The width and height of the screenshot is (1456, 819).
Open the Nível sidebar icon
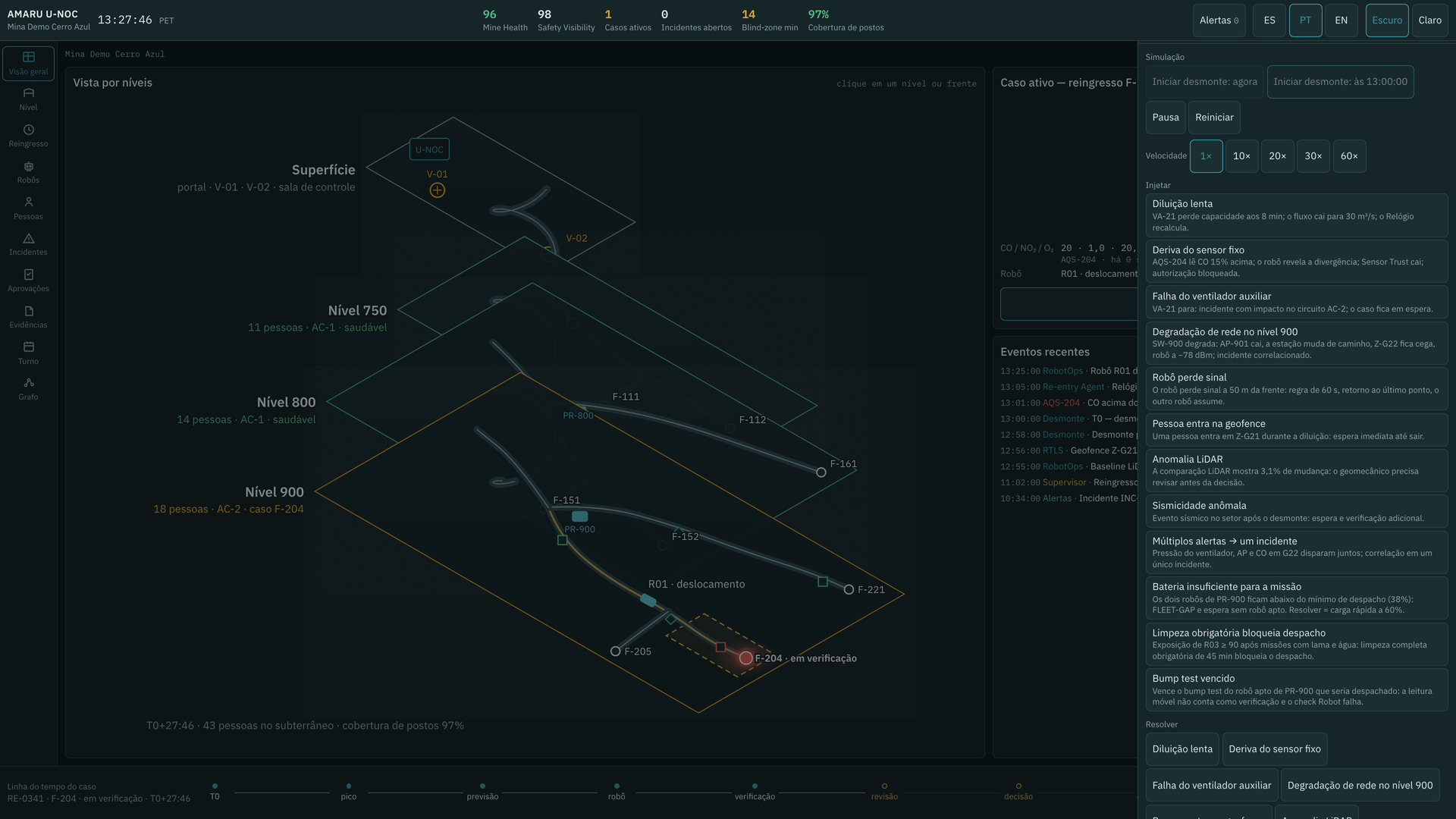click(x=28, y=99)
